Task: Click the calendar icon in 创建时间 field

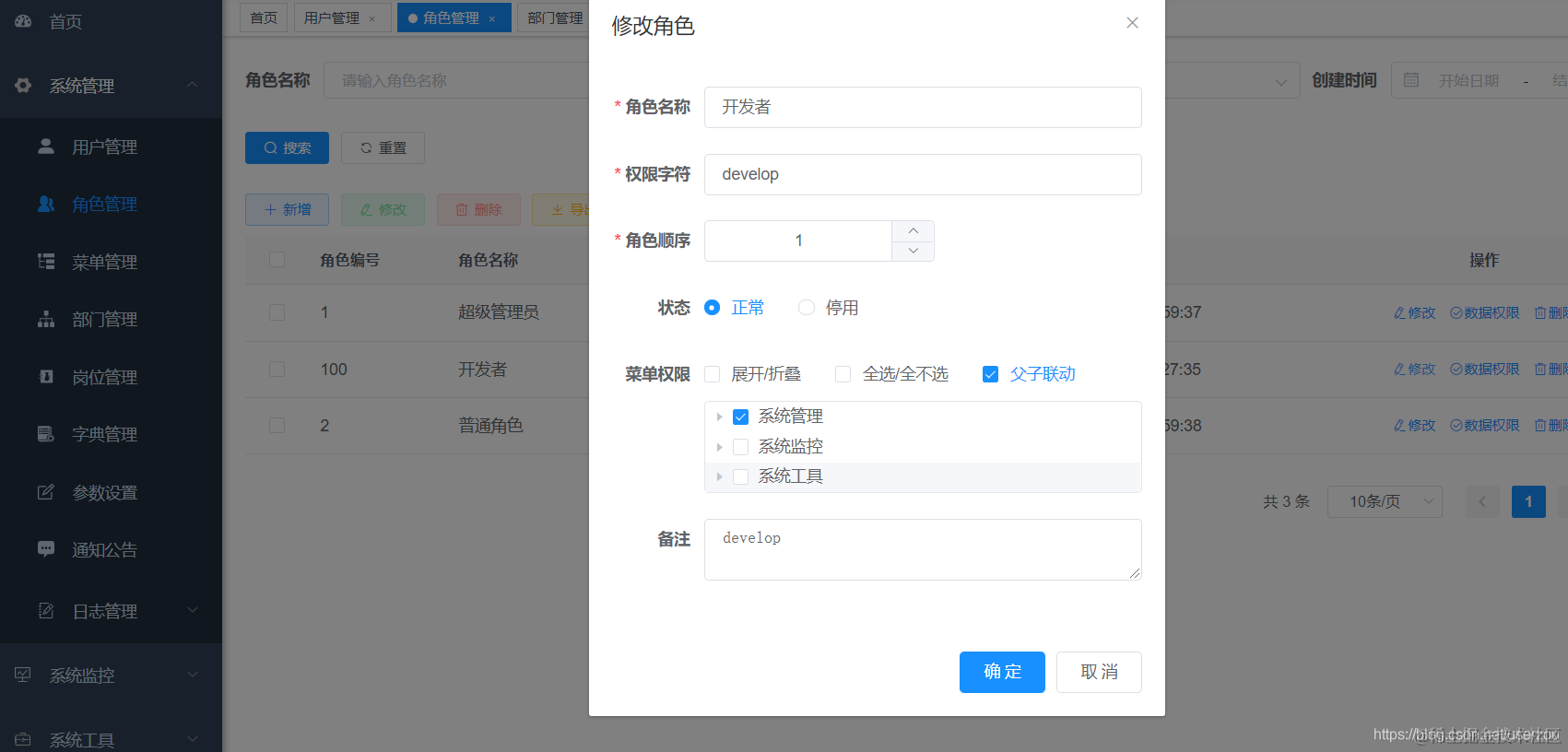Action: [x=1411, y=80]
